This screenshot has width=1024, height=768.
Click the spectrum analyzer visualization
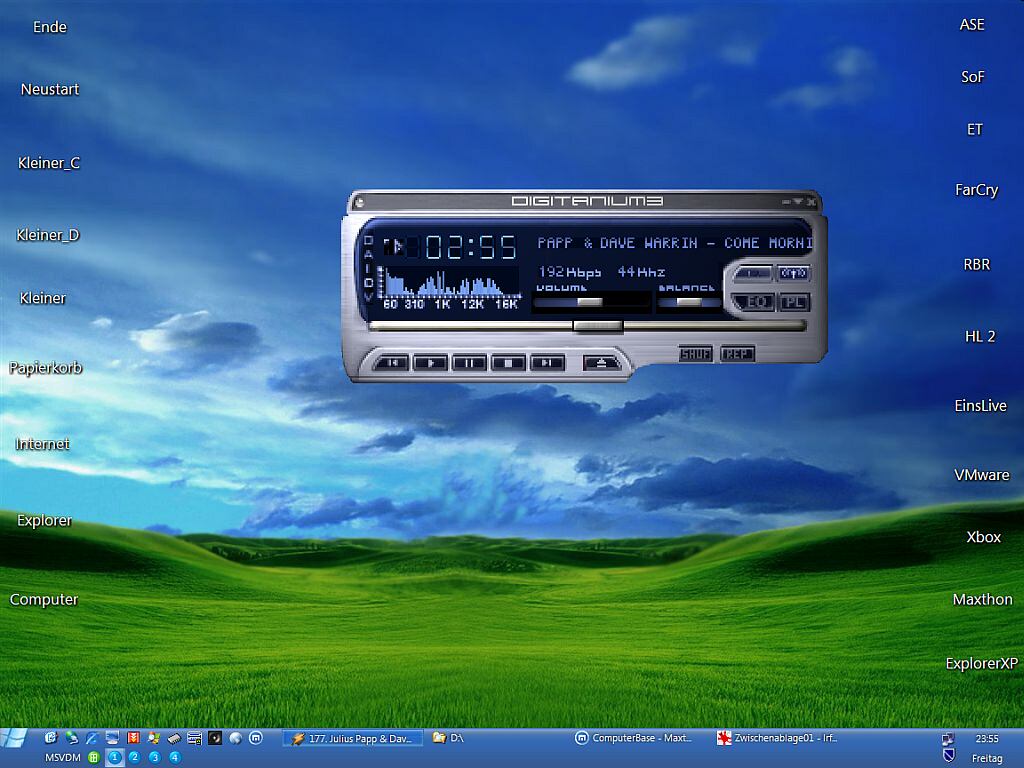point(451,283)
